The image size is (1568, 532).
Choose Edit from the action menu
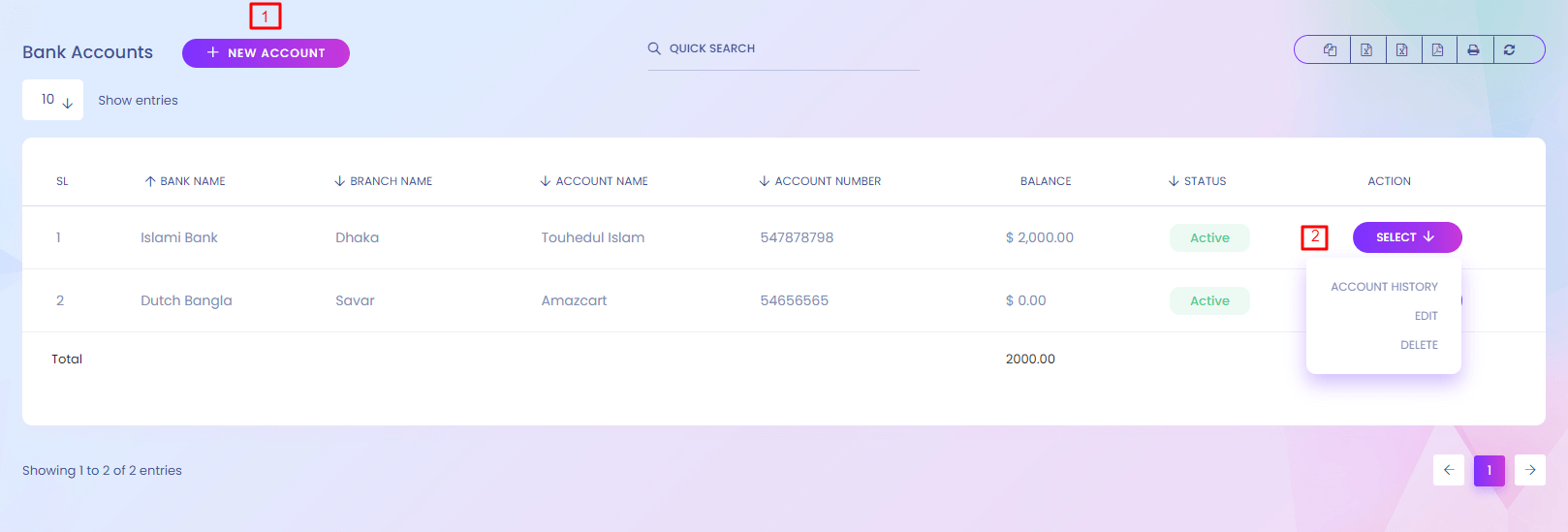(1426, 316)
